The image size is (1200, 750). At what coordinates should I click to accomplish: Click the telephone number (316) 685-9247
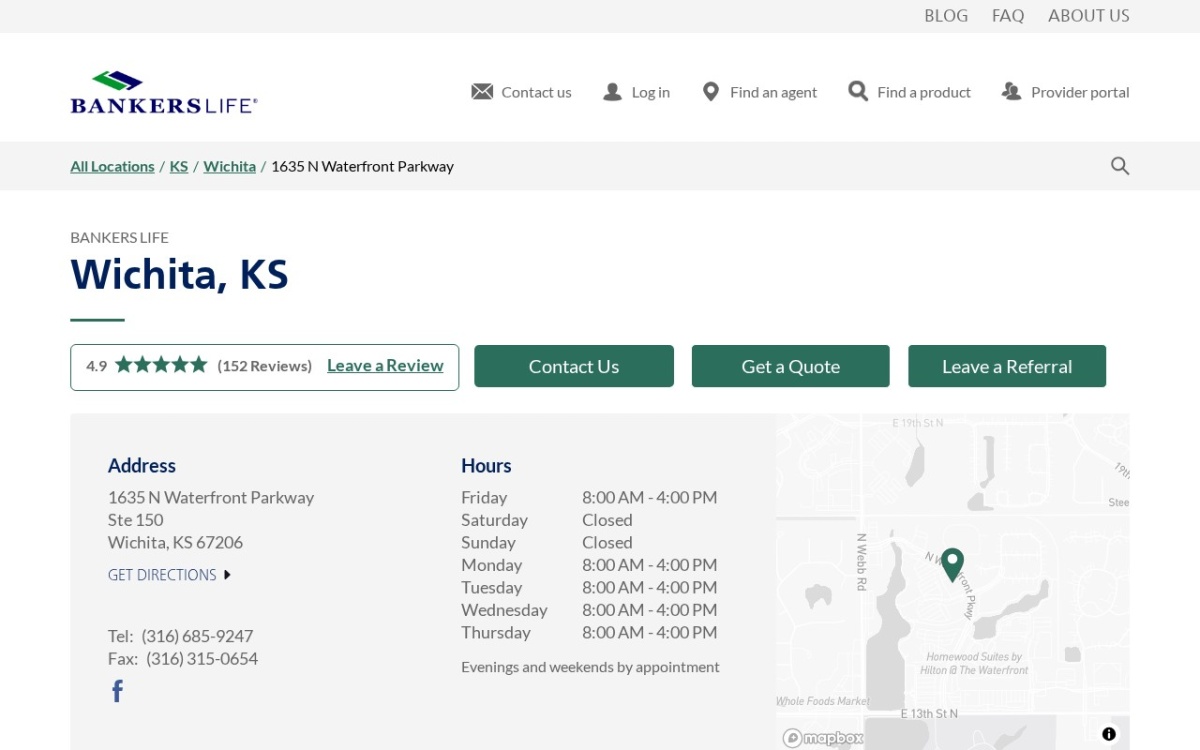(x=197, y=636)
